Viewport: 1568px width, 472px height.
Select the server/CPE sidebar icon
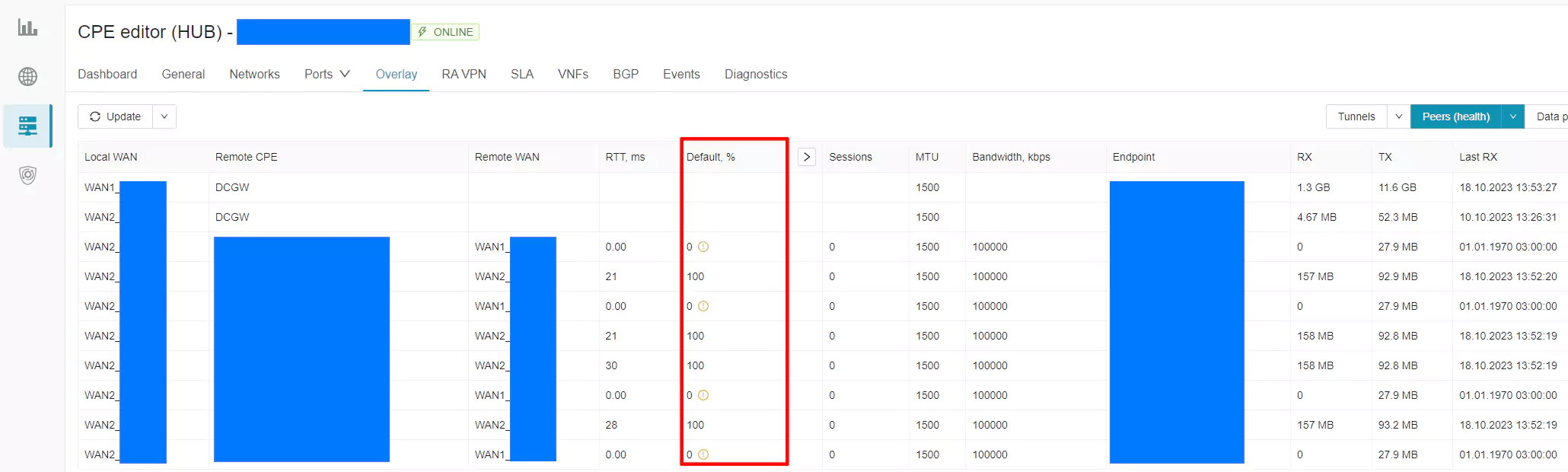coord(27,126)
